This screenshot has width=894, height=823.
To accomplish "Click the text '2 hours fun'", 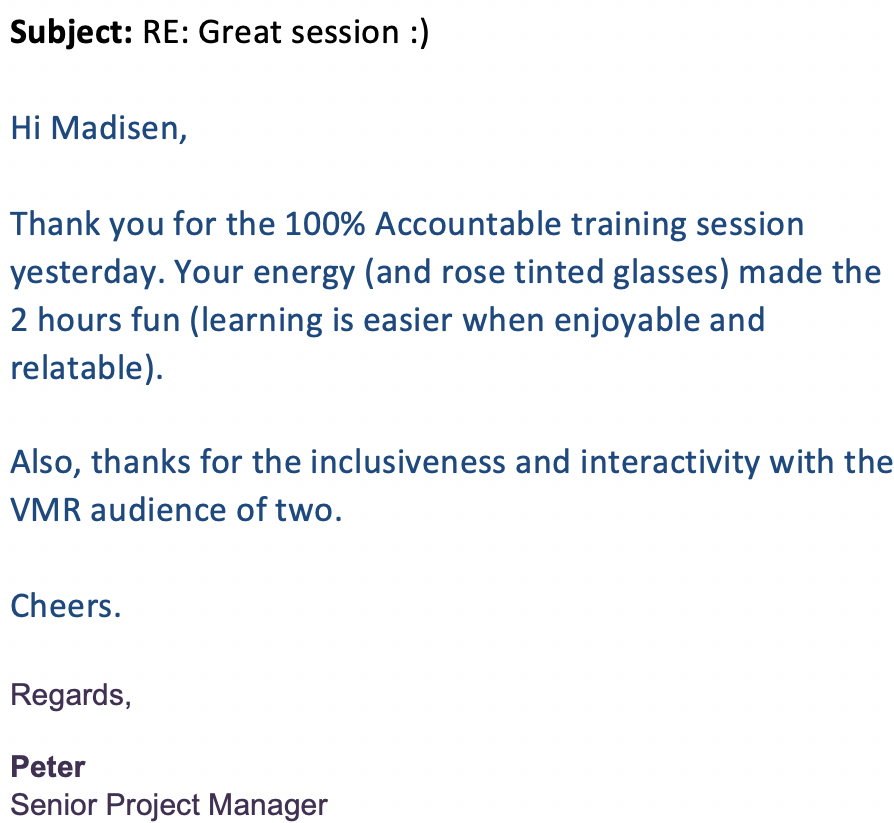I will [x=95, y=319].
